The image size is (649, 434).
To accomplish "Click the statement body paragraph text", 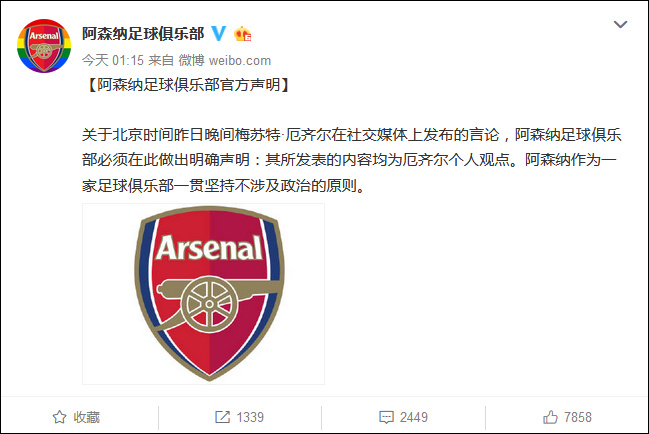I will click(352, 159).
